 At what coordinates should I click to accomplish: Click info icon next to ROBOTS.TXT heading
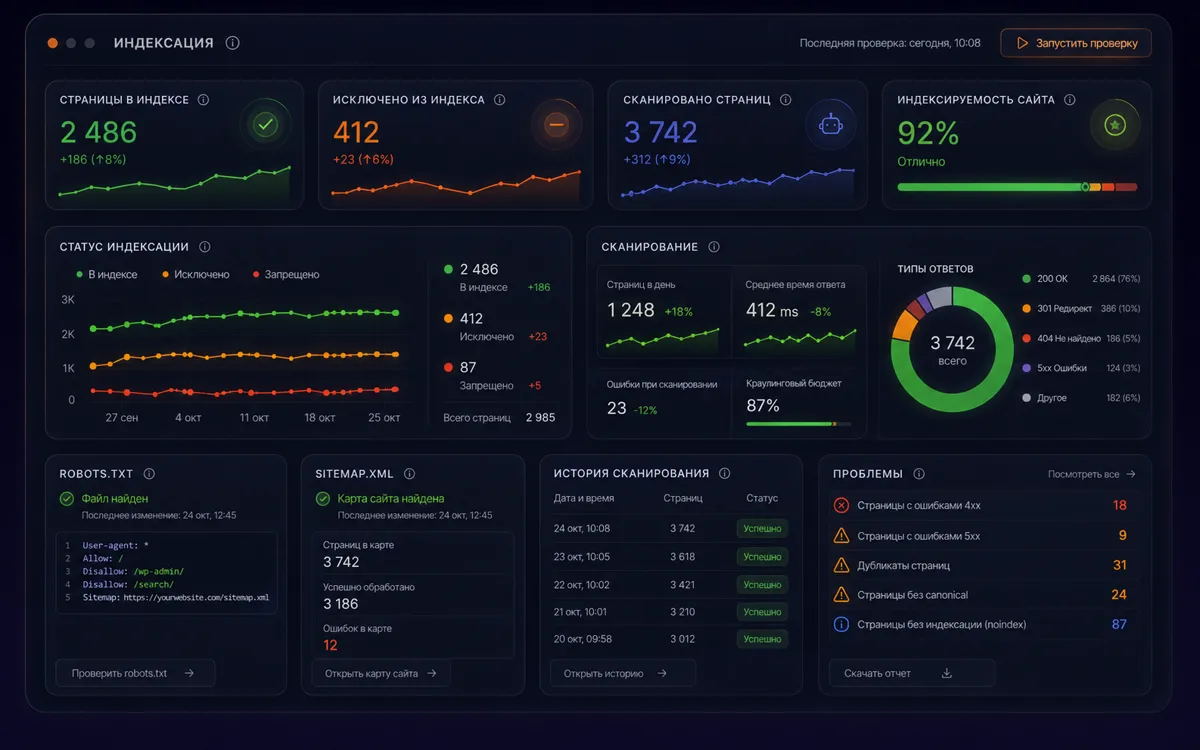149,474
